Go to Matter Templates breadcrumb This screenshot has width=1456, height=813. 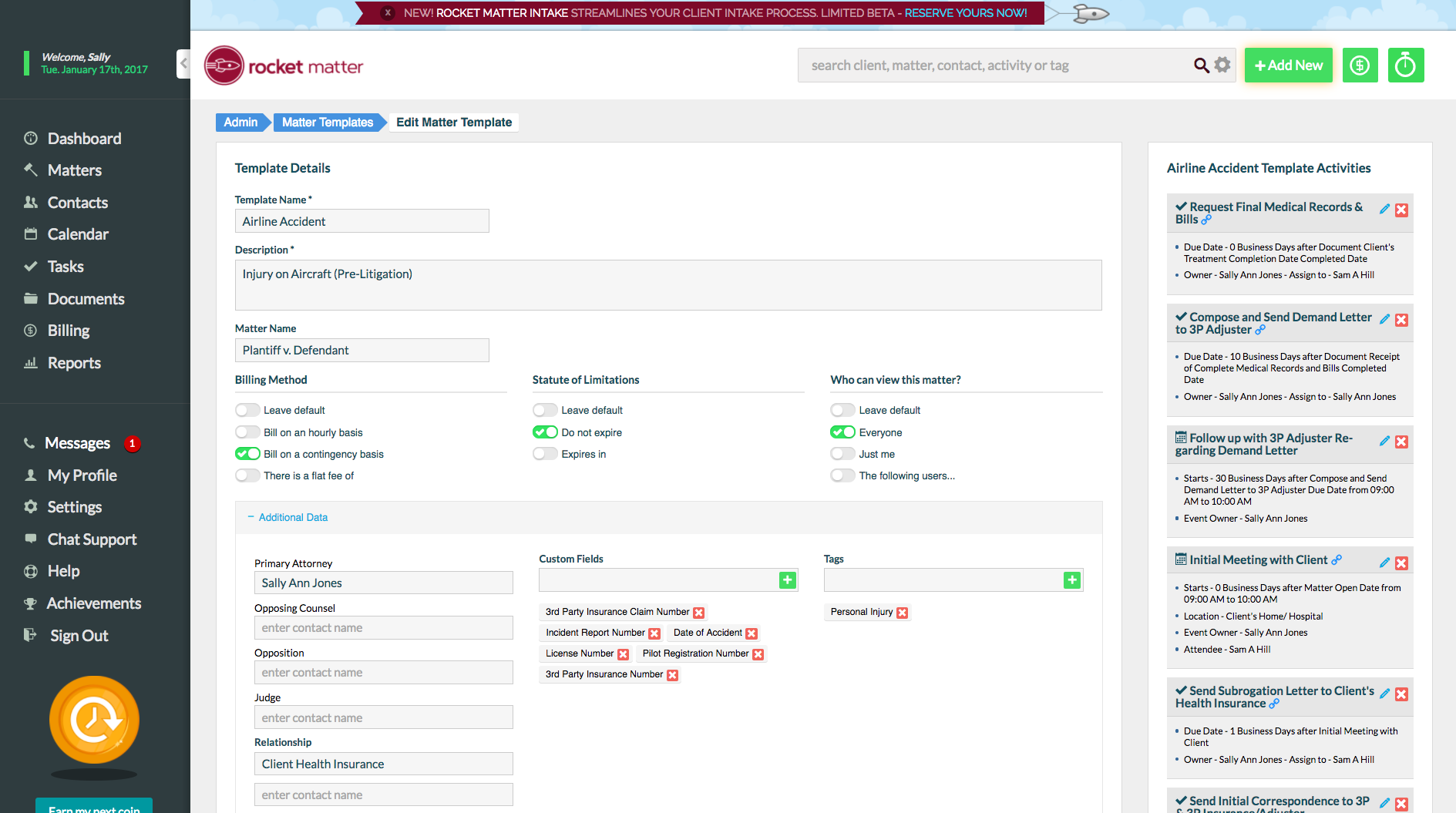coord(328,123)
